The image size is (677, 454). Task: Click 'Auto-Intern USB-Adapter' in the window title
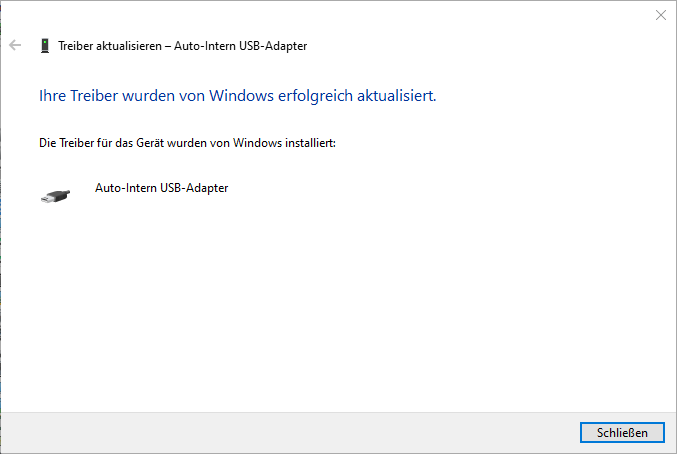242,46
